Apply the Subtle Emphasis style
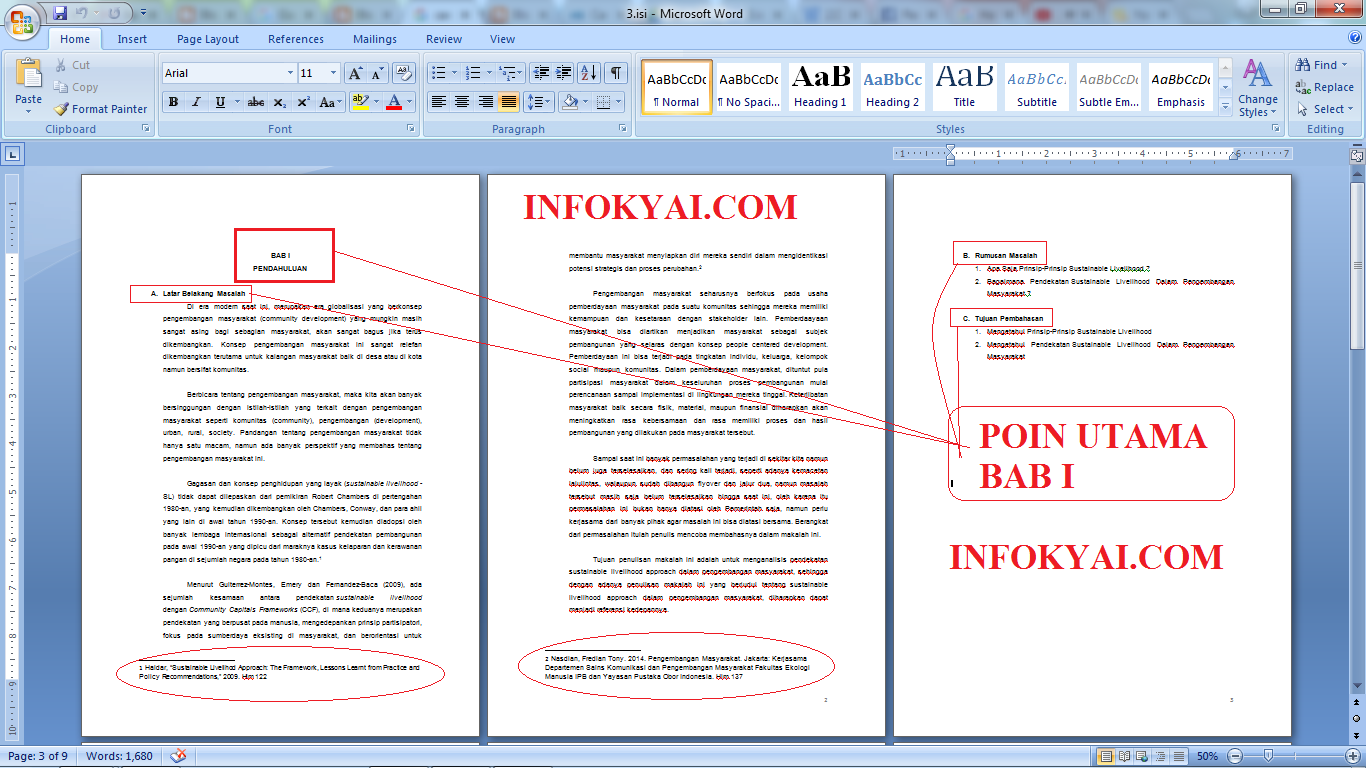This screenshot has height=768, width=1368. pos(1109,87)
